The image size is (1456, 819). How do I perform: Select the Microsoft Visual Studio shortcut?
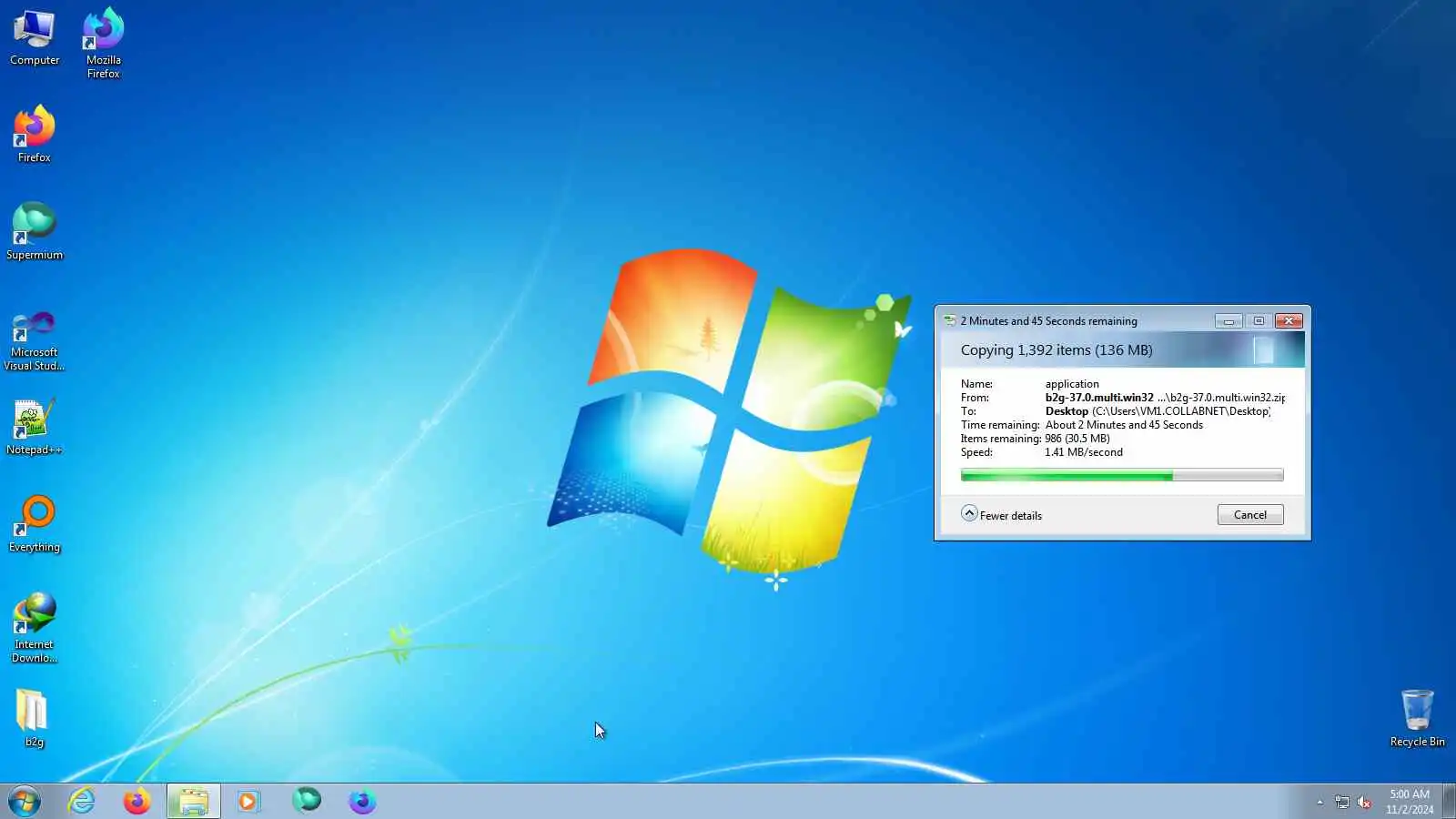click(35, 341)
